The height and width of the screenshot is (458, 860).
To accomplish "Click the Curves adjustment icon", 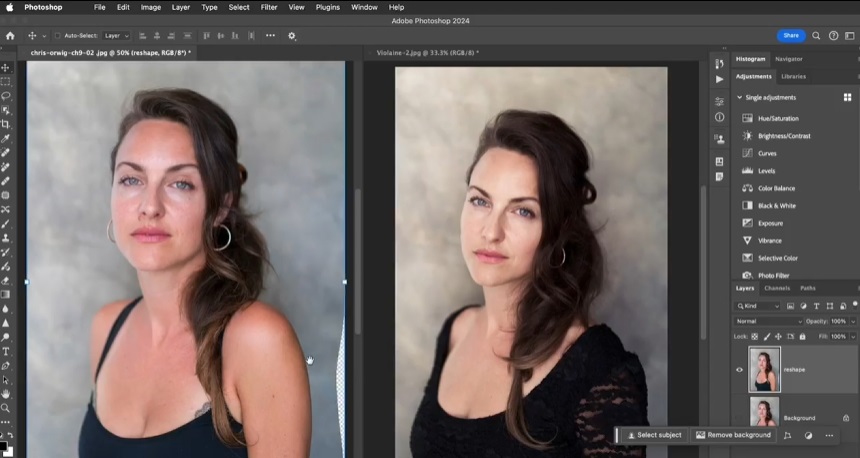I will 747,153.
